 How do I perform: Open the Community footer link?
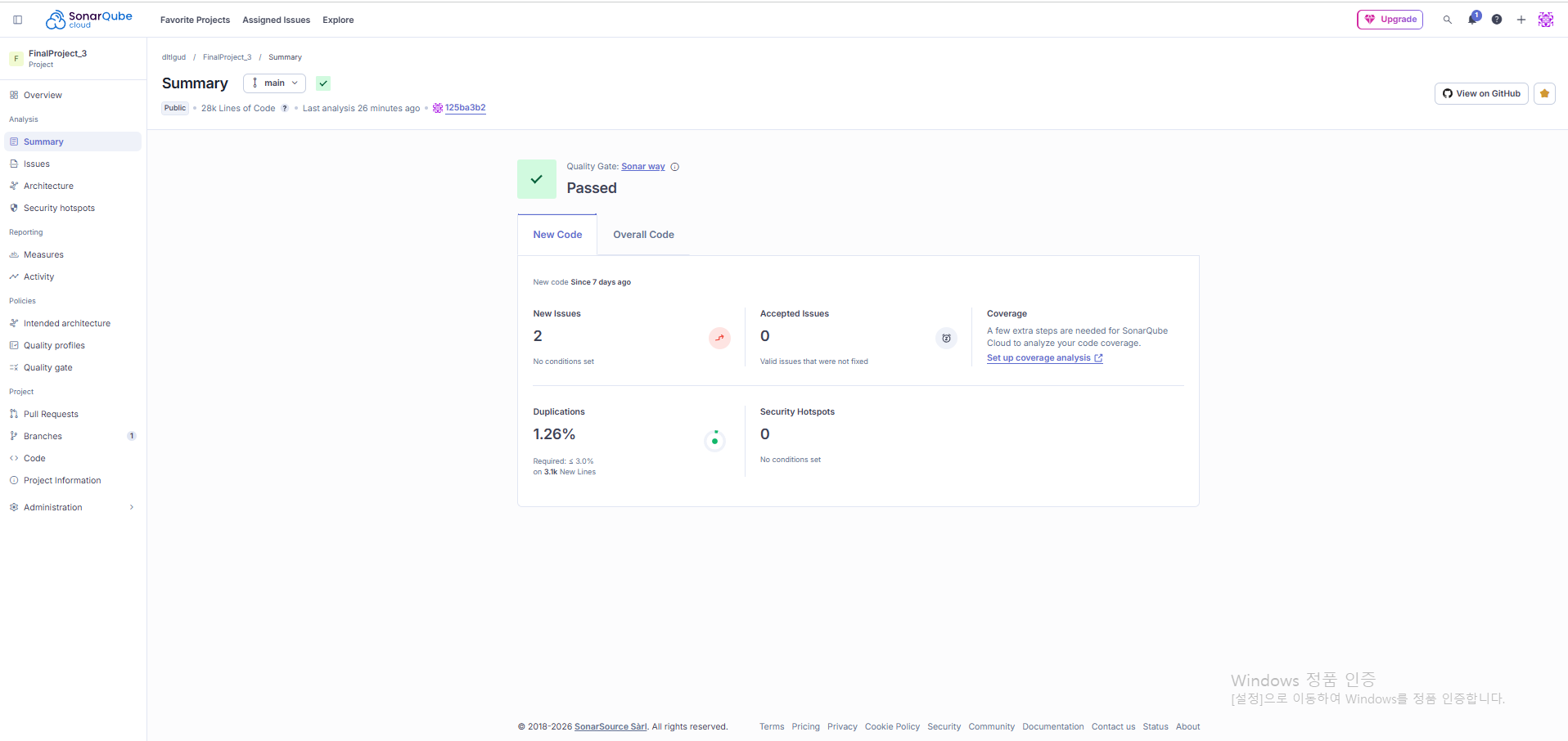pos(992,727)
